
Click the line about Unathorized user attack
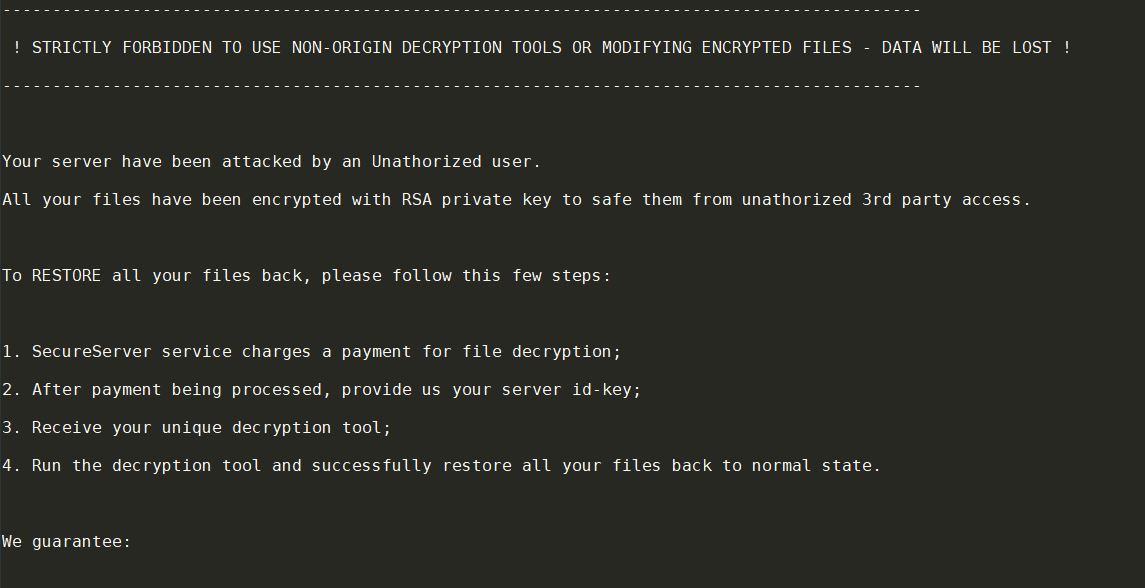point(271,161)
